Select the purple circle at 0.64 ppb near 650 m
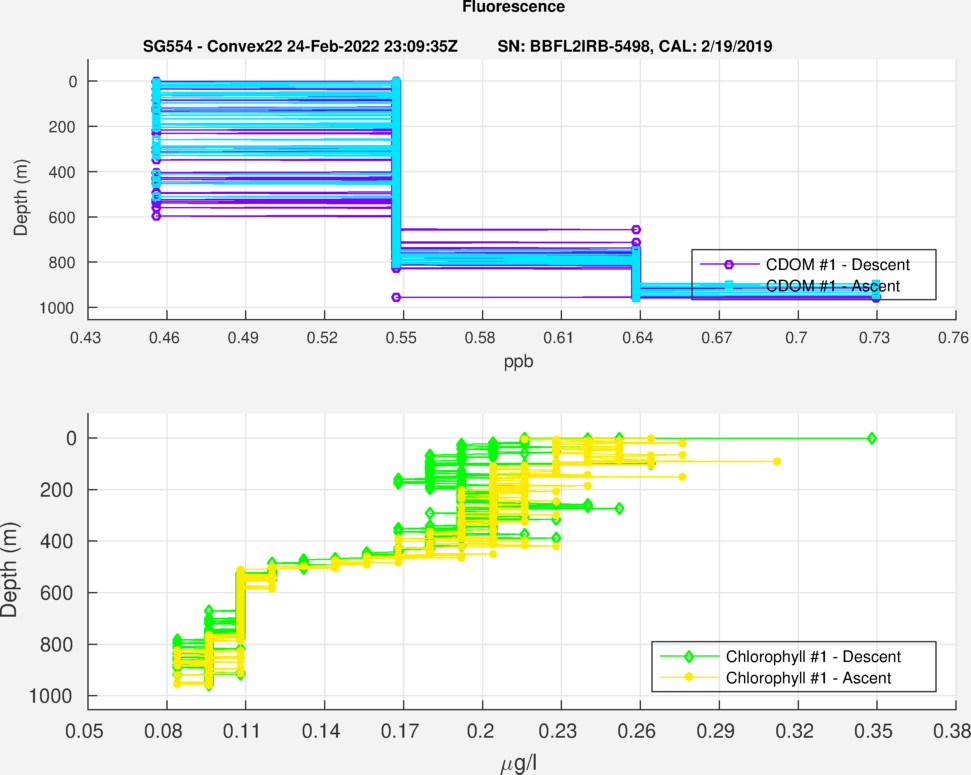This screenshot has width=971, height=775. (636, 230)
